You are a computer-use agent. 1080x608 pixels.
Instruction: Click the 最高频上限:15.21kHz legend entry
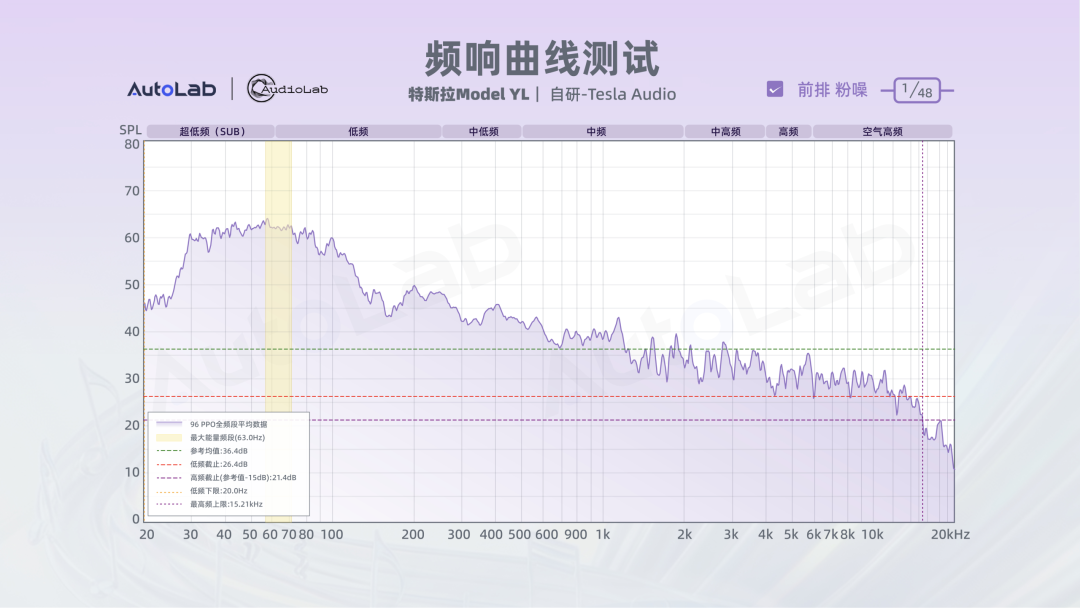coord(226,504)
